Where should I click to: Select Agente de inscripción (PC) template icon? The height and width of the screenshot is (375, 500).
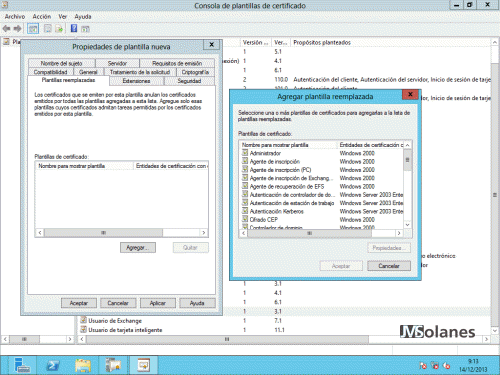point(245,169)
